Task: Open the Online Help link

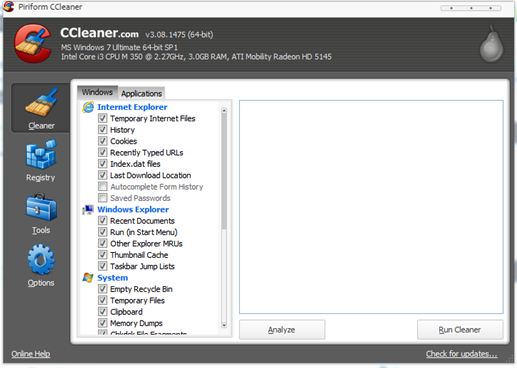Action: coord(31,354)
